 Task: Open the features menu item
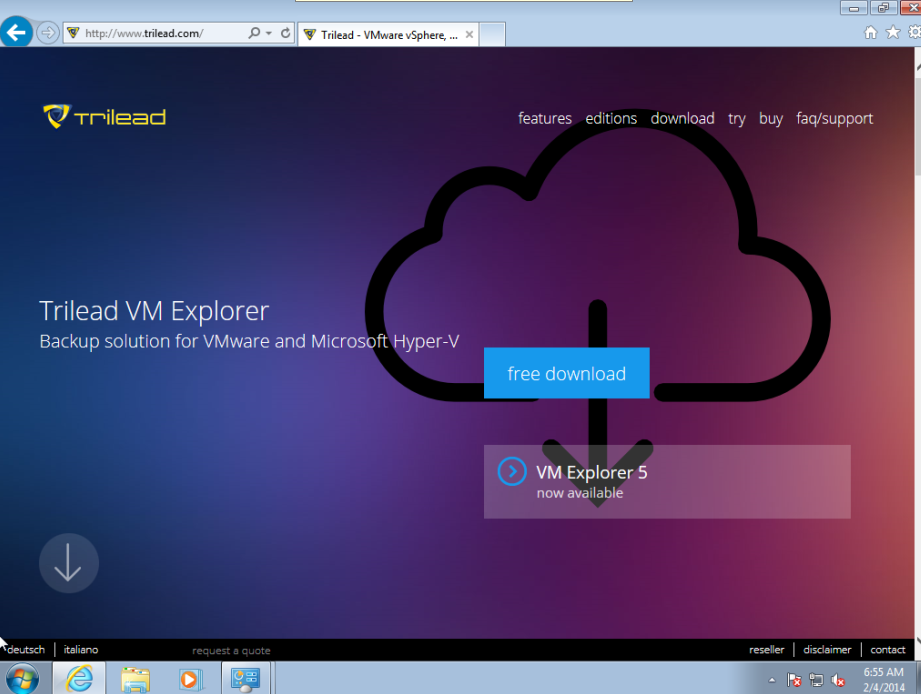544,119
